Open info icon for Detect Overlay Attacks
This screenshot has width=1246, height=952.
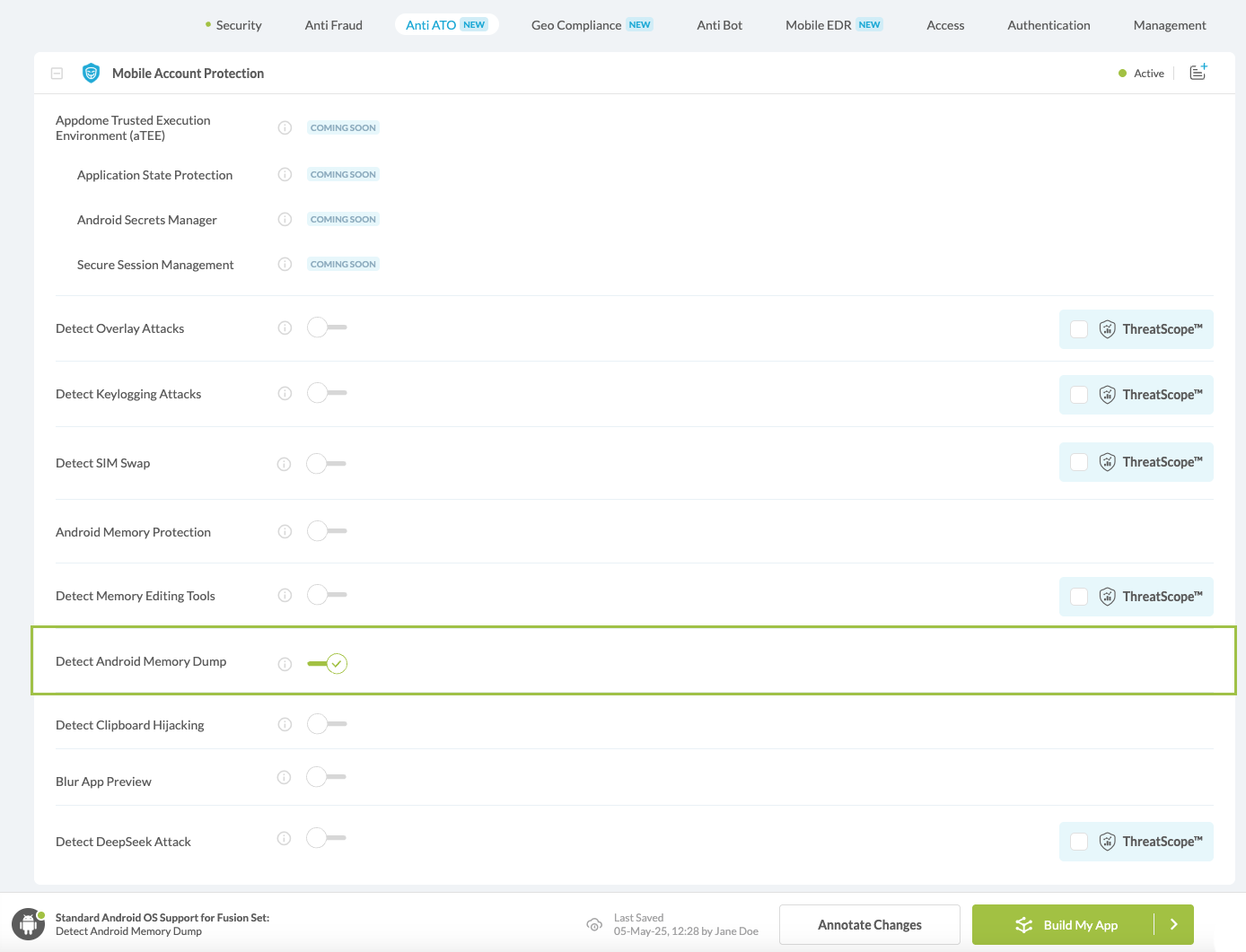coord(285,328)
